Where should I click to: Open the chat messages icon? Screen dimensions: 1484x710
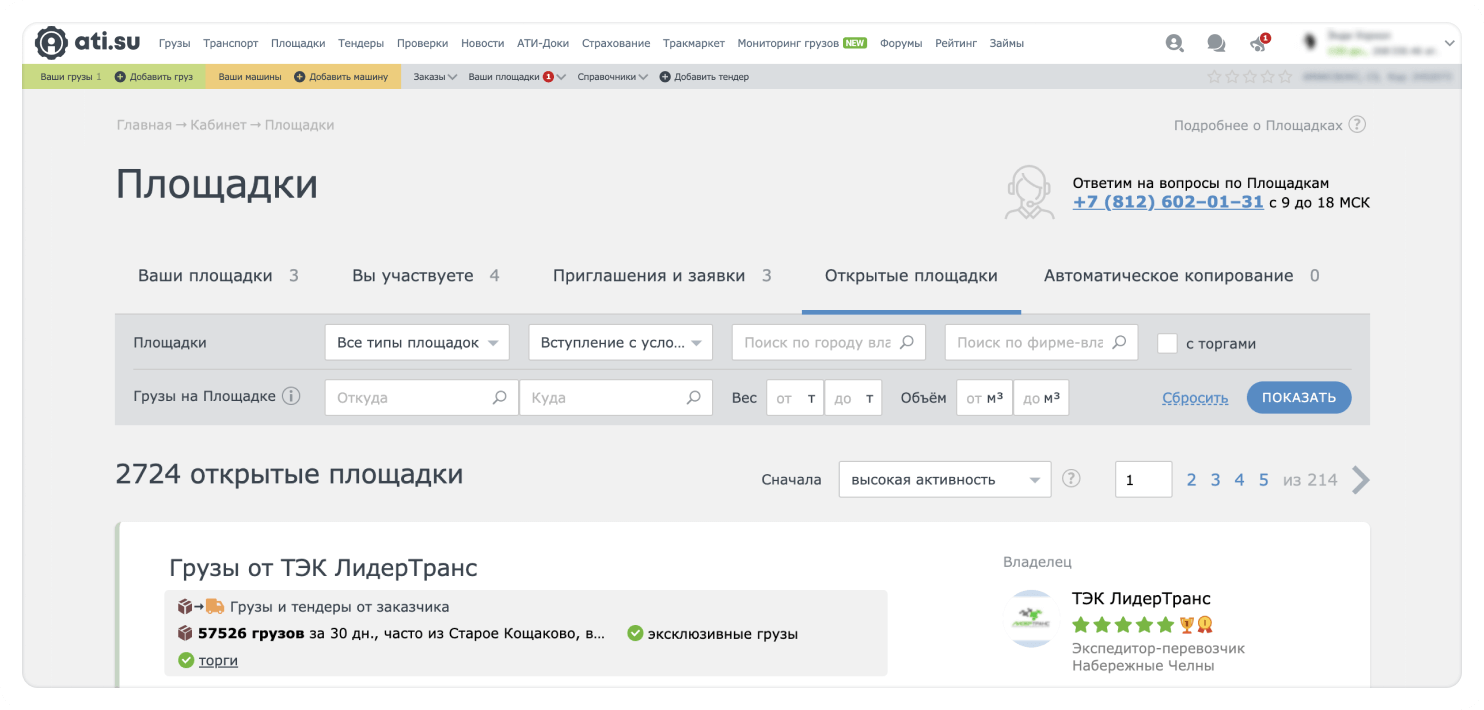[x=1216, y=43]
